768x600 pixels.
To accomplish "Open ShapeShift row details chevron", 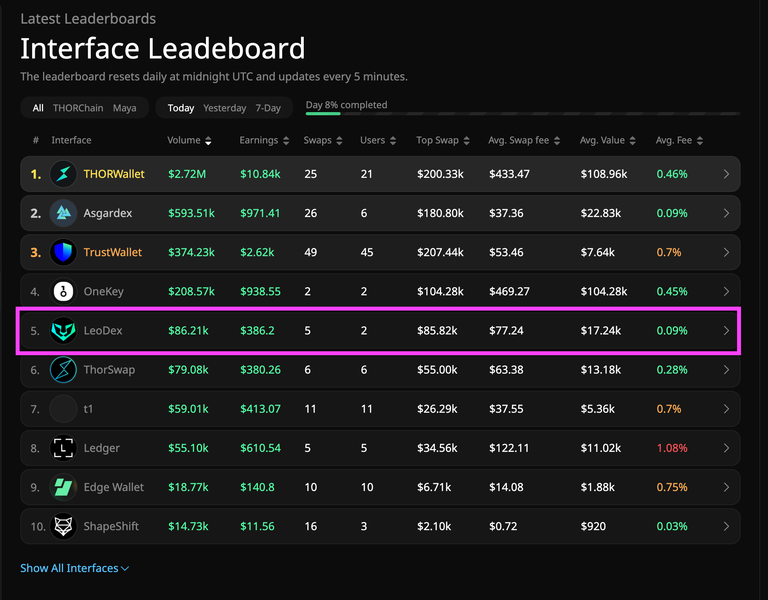I will tap(726, 527).
